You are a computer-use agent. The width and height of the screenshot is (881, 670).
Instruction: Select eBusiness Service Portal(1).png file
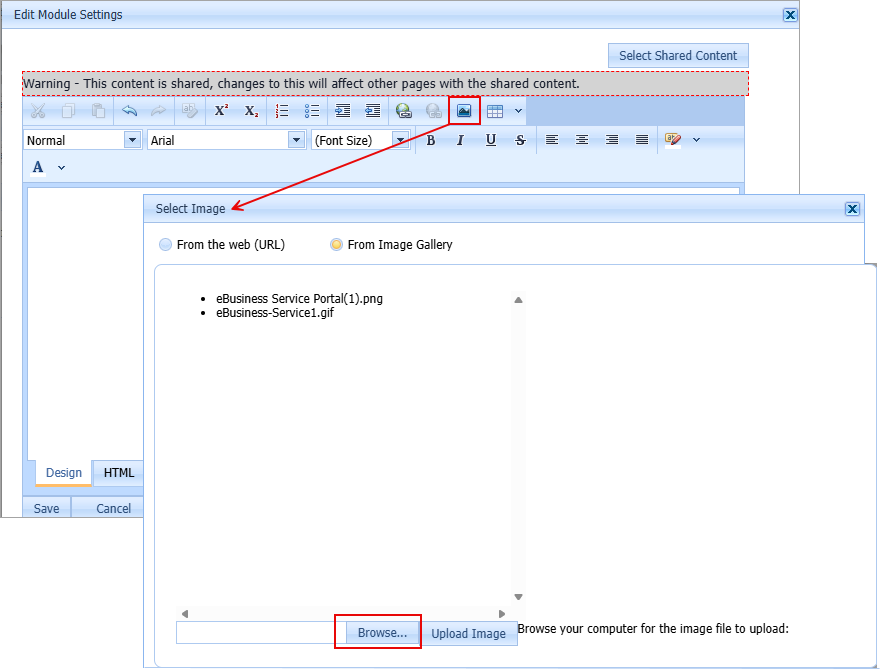299,298
